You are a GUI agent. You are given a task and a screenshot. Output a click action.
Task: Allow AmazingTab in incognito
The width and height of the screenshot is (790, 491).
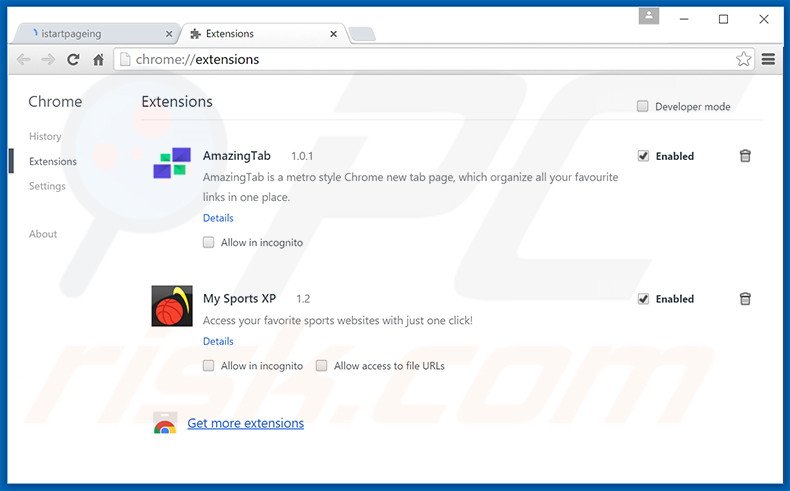click(x=209, y=242)
